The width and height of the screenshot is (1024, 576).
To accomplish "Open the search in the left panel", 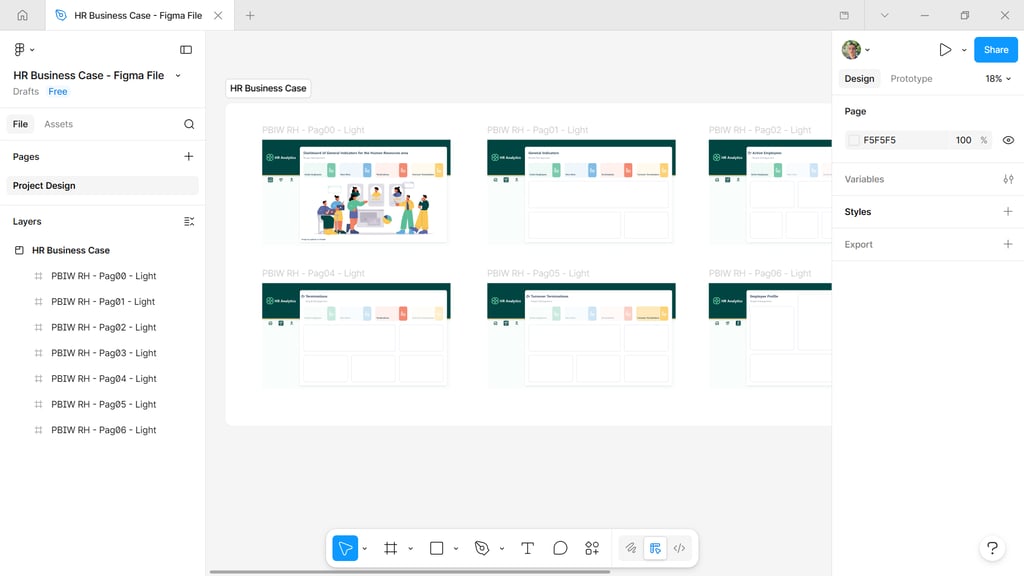I will pos(188,124).
